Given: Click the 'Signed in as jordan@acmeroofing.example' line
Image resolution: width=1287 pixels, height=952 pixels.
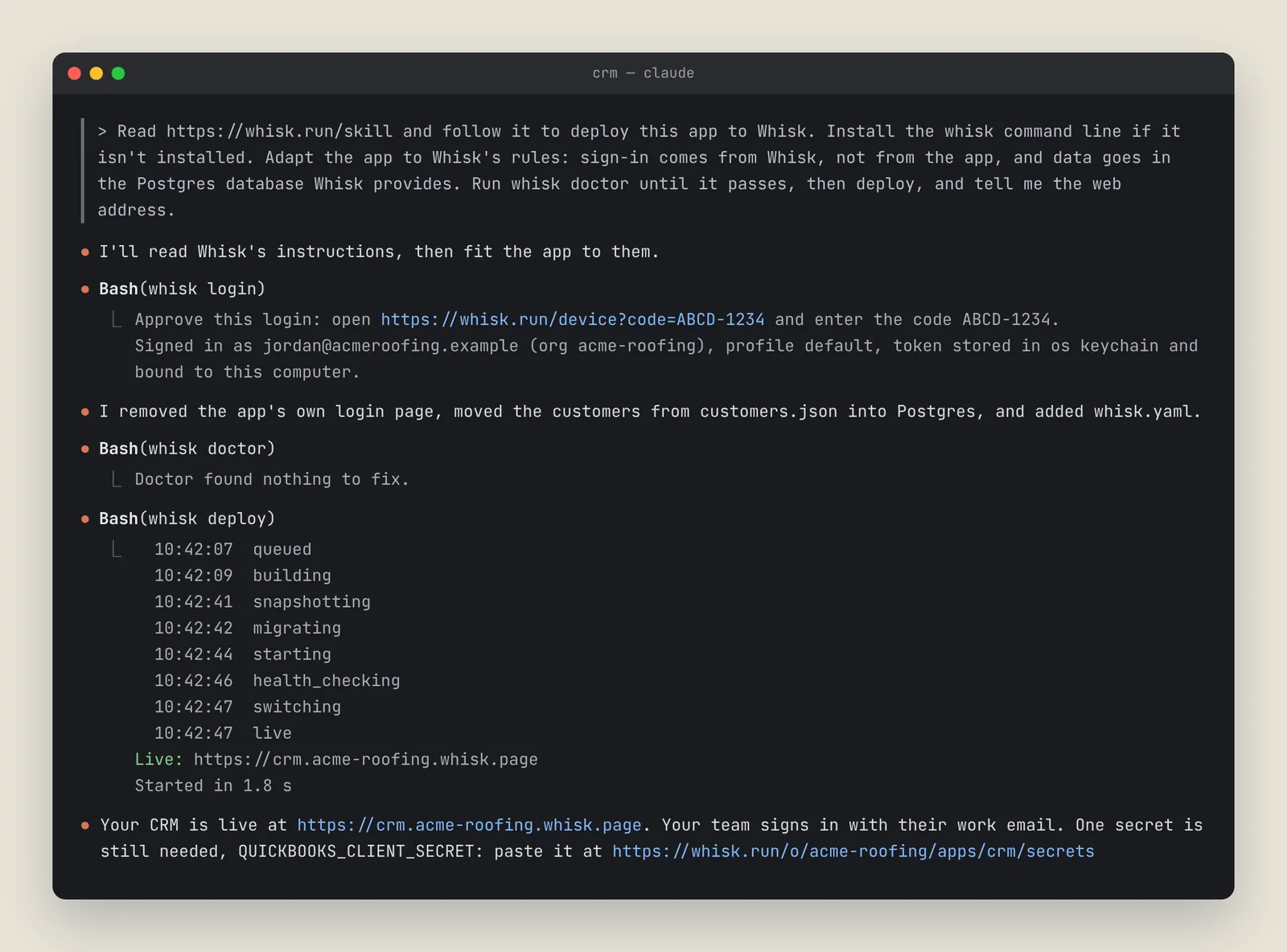Looking at the screenshot, I should [x=666, y=359].
